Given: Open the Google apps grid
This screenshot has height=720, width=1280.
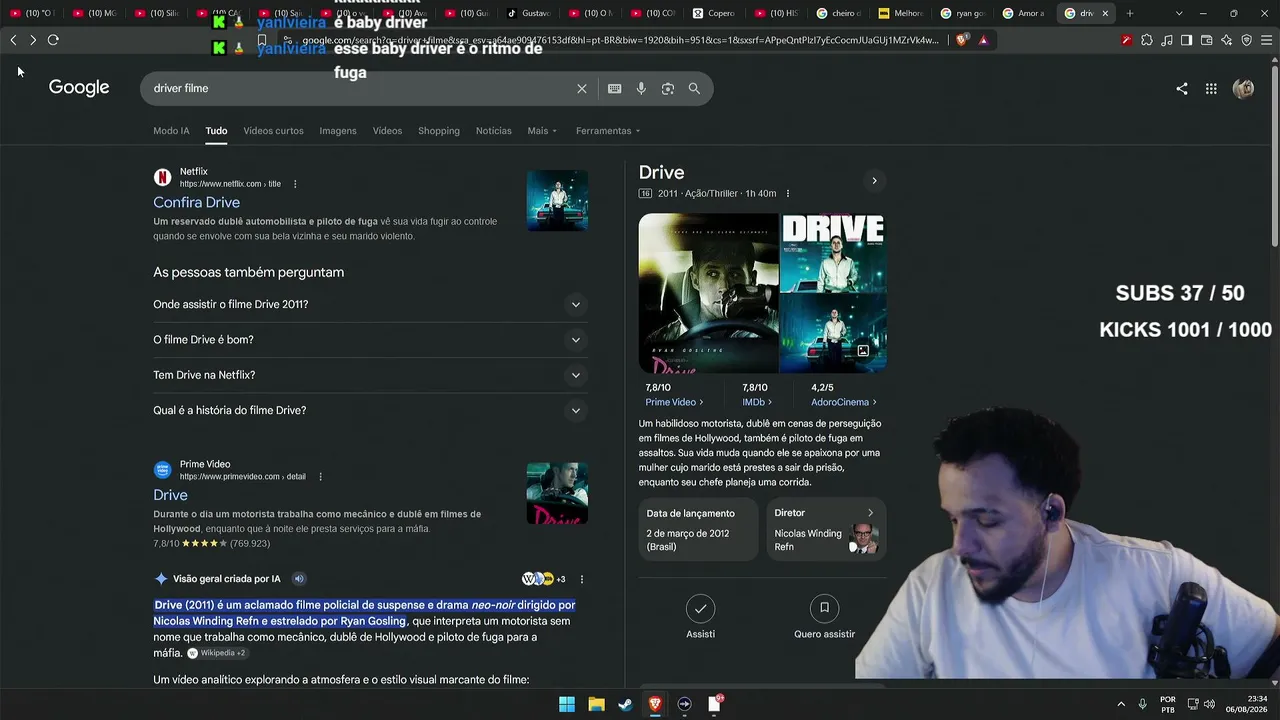Looking at the screenshot, I should point(1211,88).
